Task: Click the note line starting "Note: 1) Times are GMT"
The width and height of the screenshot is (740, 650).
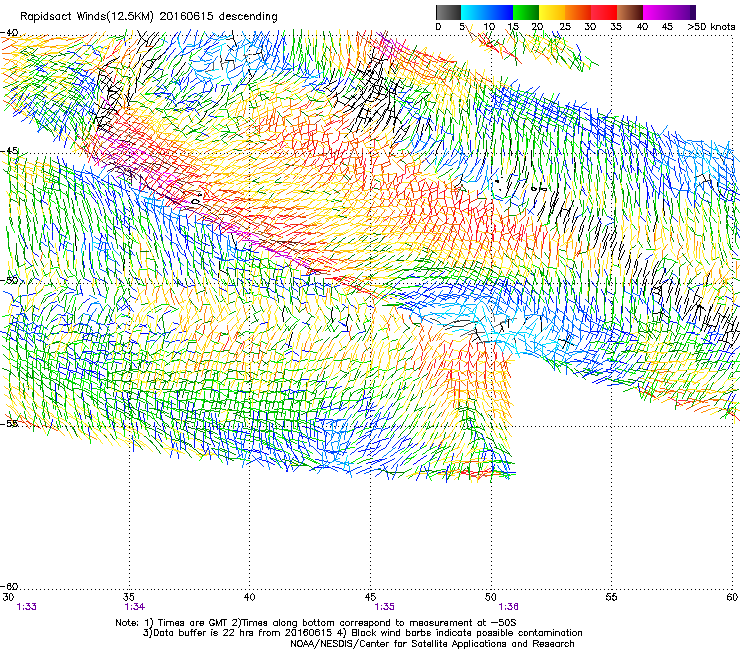Action: click(x=316, y=623)
